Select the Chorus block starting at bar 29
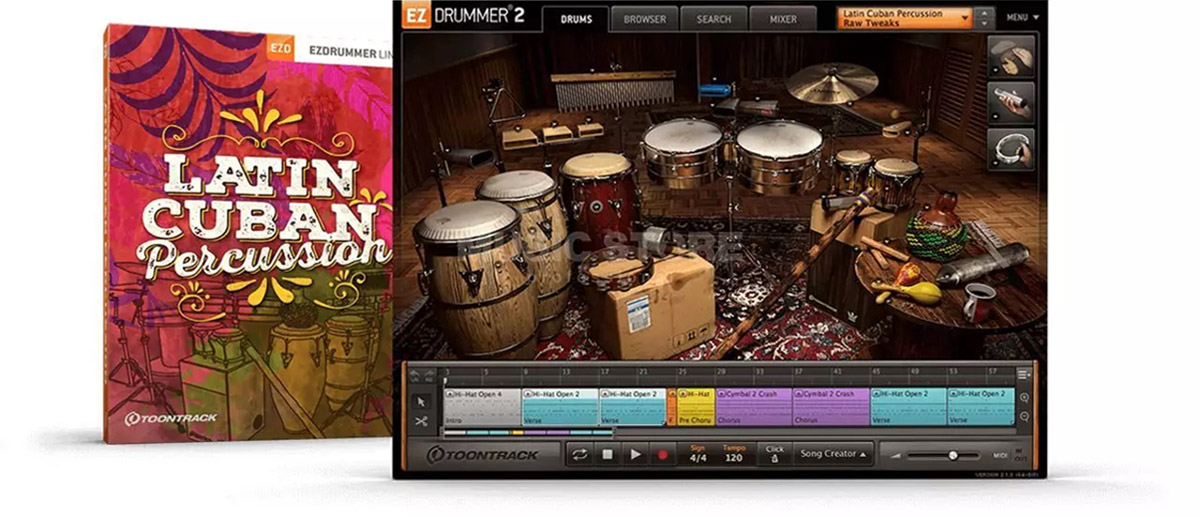Screen dimensions: 1200x517 coord(754,406)
